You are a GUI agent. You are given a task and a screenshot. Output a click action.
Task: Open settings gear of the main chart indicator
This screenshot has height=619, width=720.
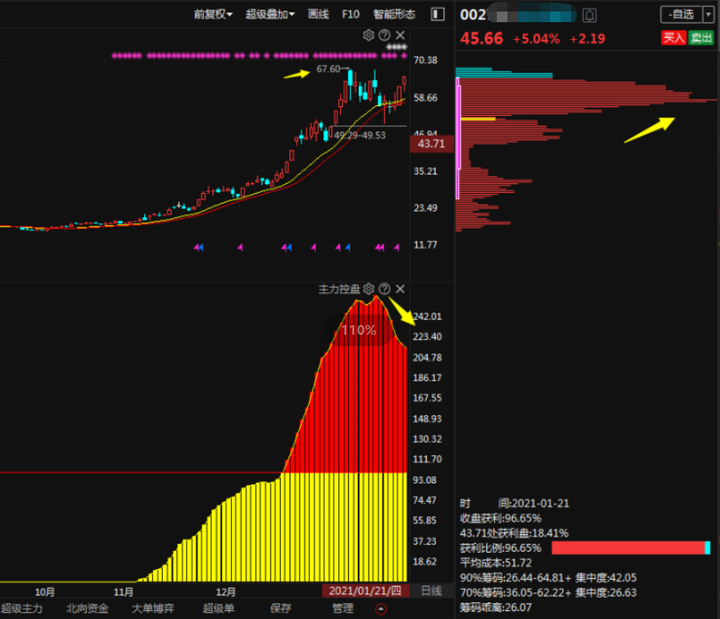tap(368, 35)
